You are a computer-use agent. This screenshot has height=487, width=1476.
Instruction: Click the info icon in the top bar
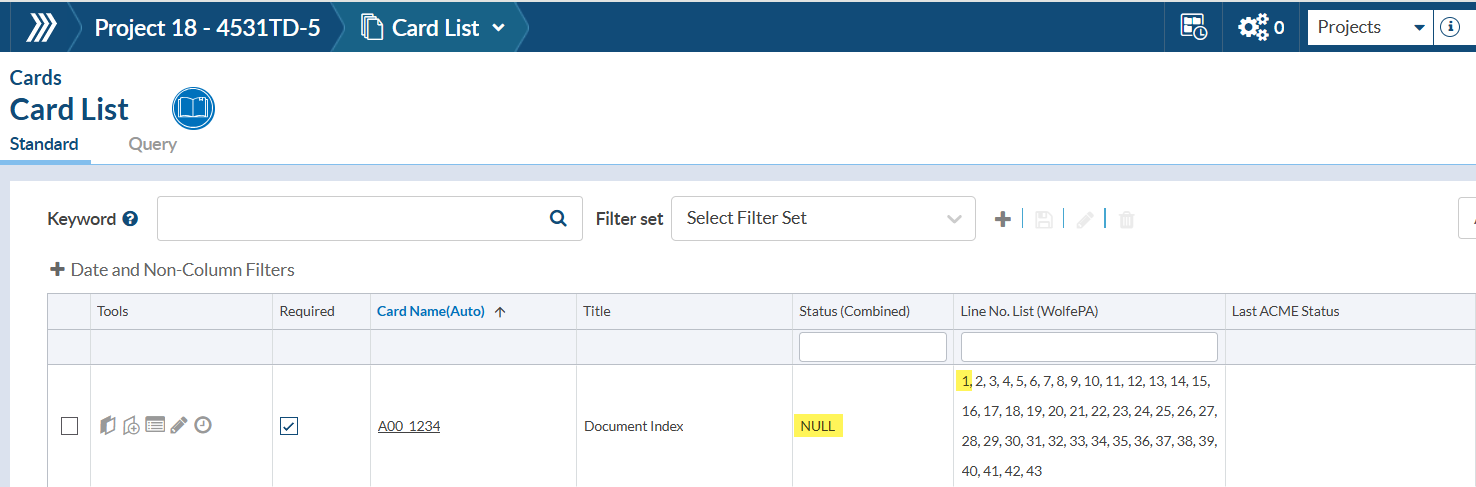[x=1449, y=27]
